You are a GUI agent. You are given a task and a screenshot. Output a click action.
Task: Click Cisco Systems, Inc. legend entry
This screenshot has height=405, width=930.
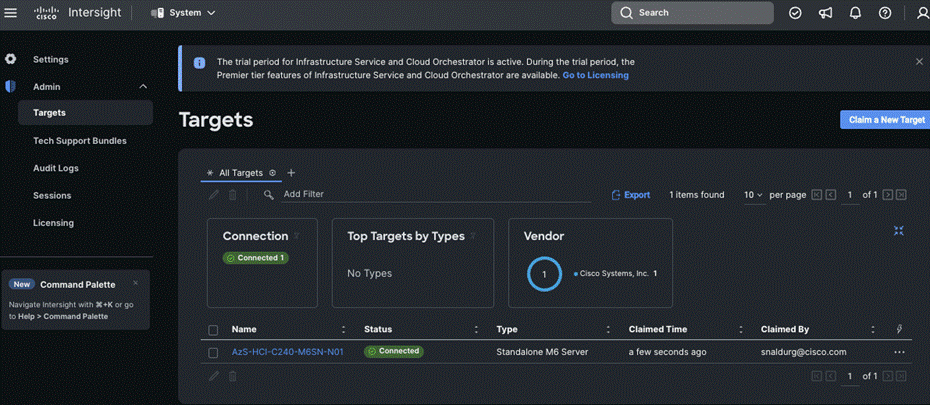click(615, 274)
